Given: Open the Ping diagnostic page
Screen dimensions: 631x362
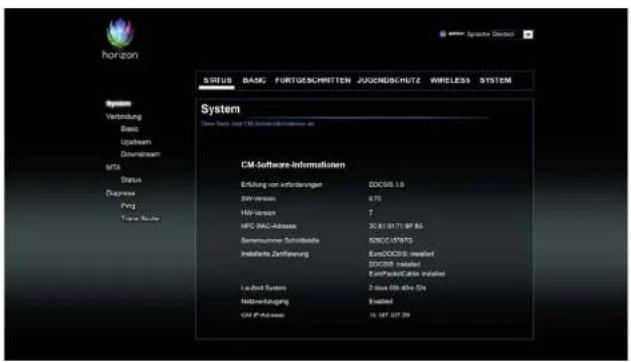Looking at the screenshot, I should point(128,206).
